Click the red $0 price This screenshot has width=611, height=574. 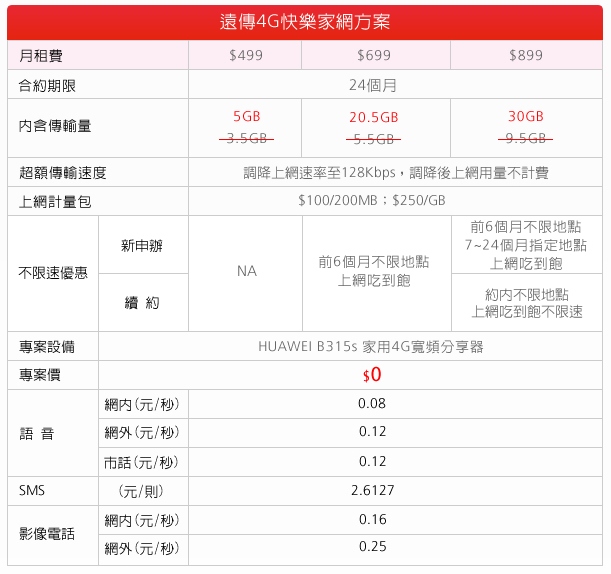[x=372, y=374]
